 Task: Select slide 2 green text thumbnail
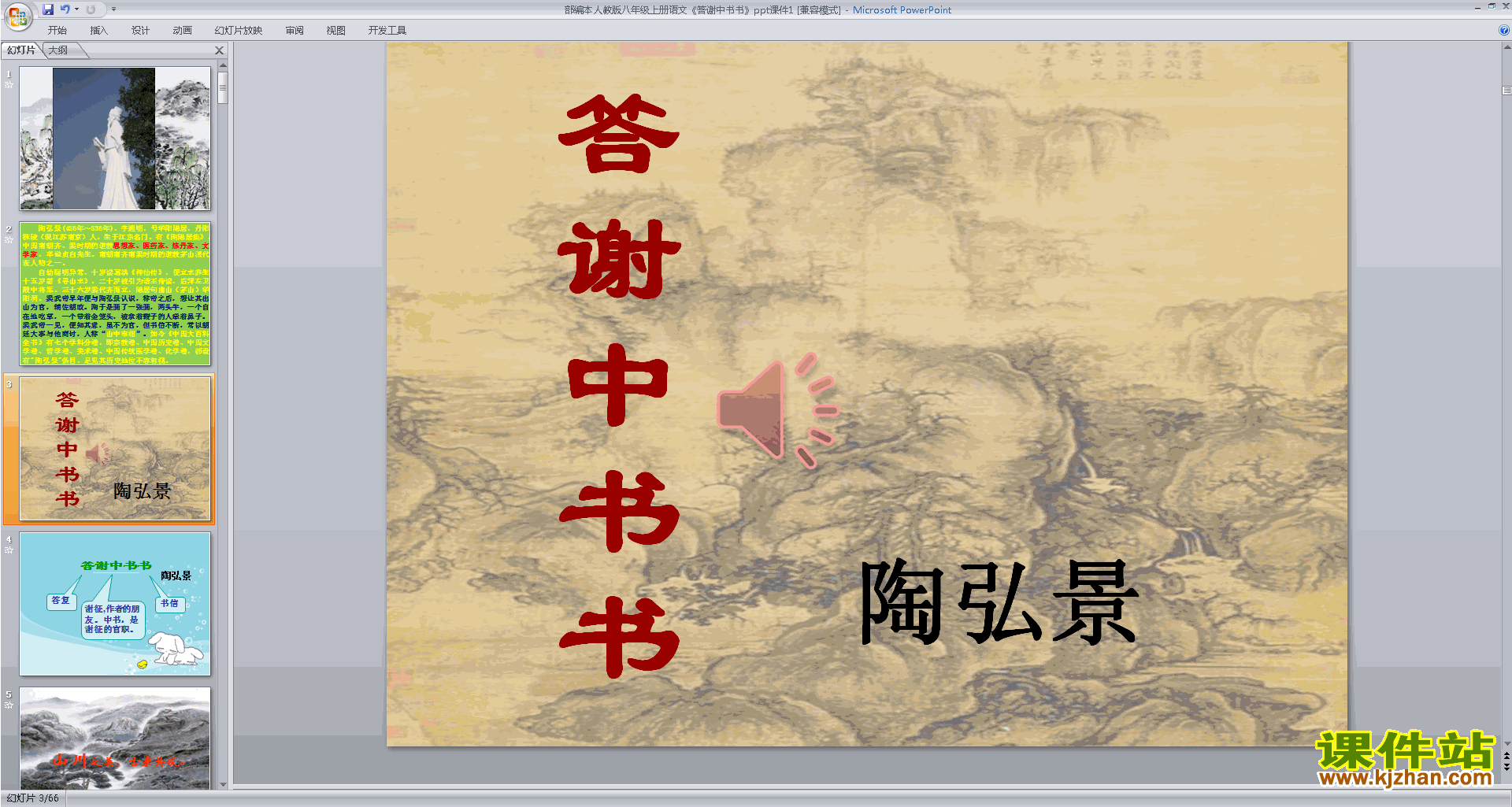click(x=115, y=294)
